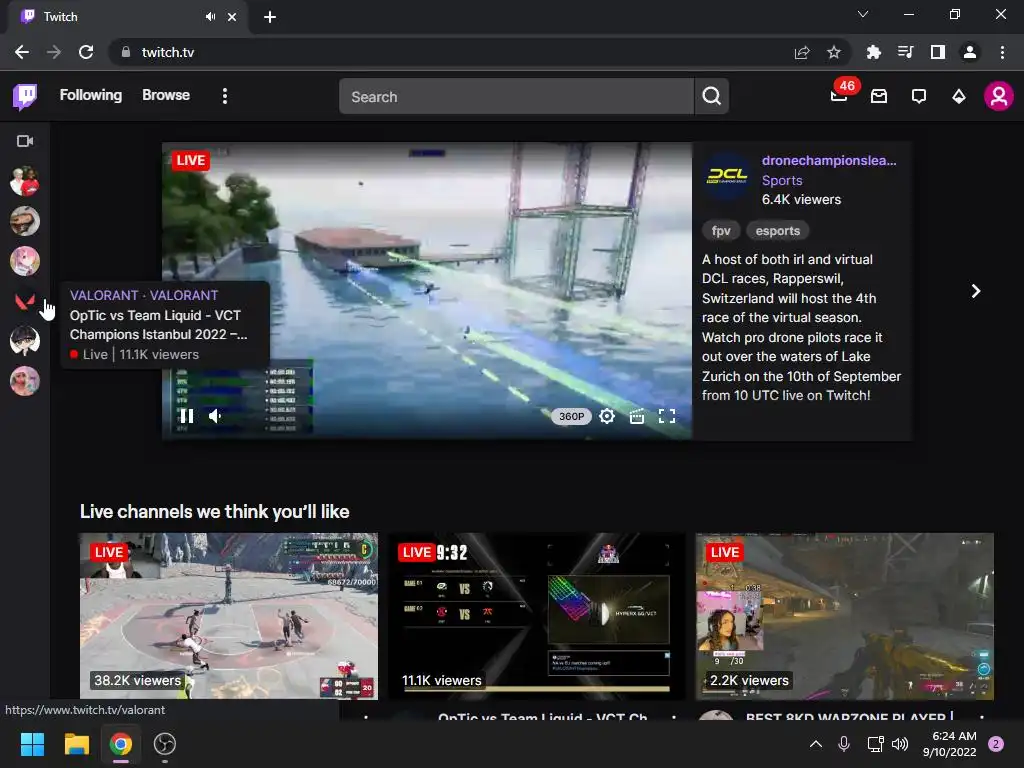Image resolution: width=1024 pixels, height=768 pixels.
Task: Open the second sidebar channel avatar
Action: click(x=25, y=221)
